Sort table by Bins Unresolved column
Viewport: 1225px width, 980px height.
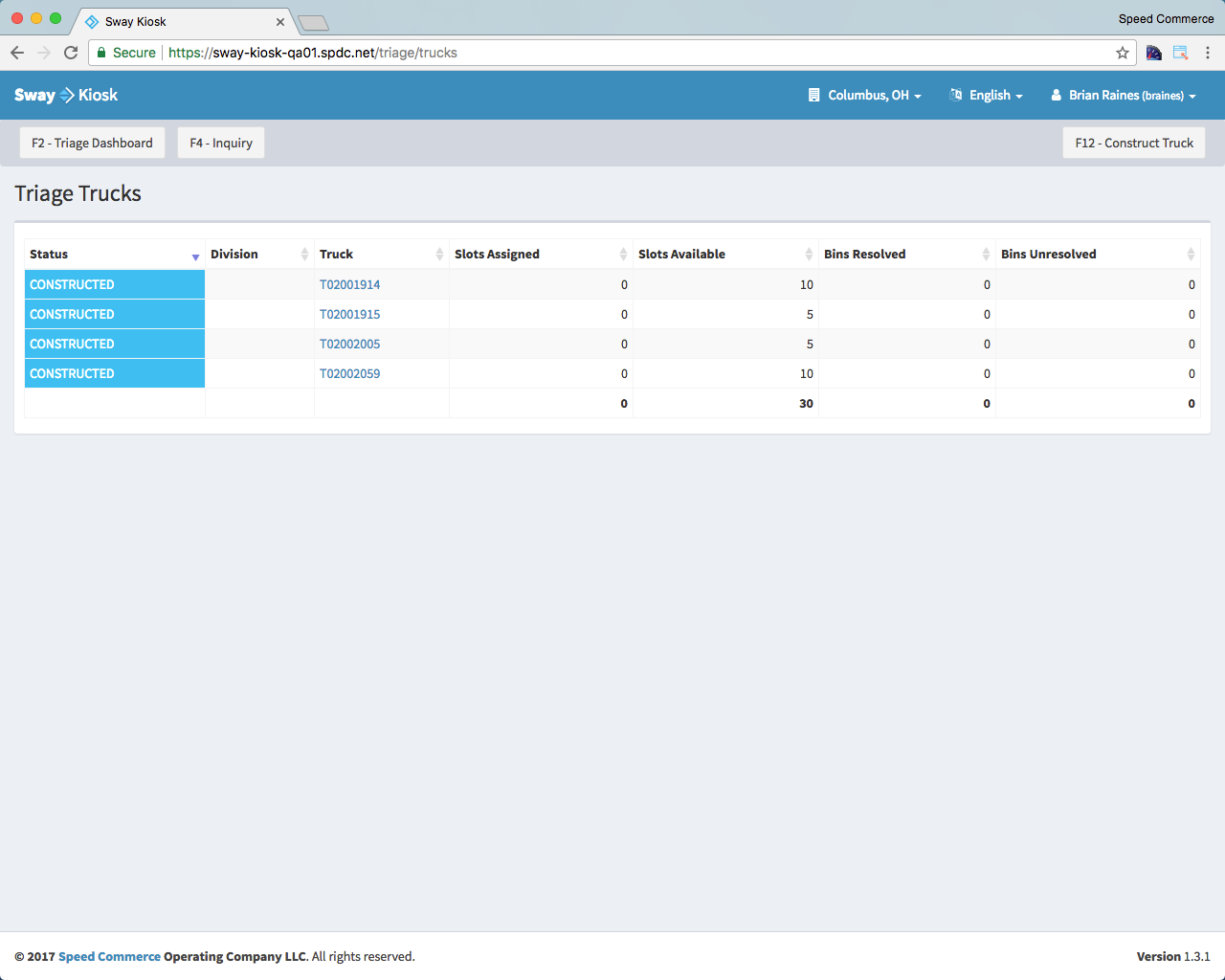point(1098,254)
